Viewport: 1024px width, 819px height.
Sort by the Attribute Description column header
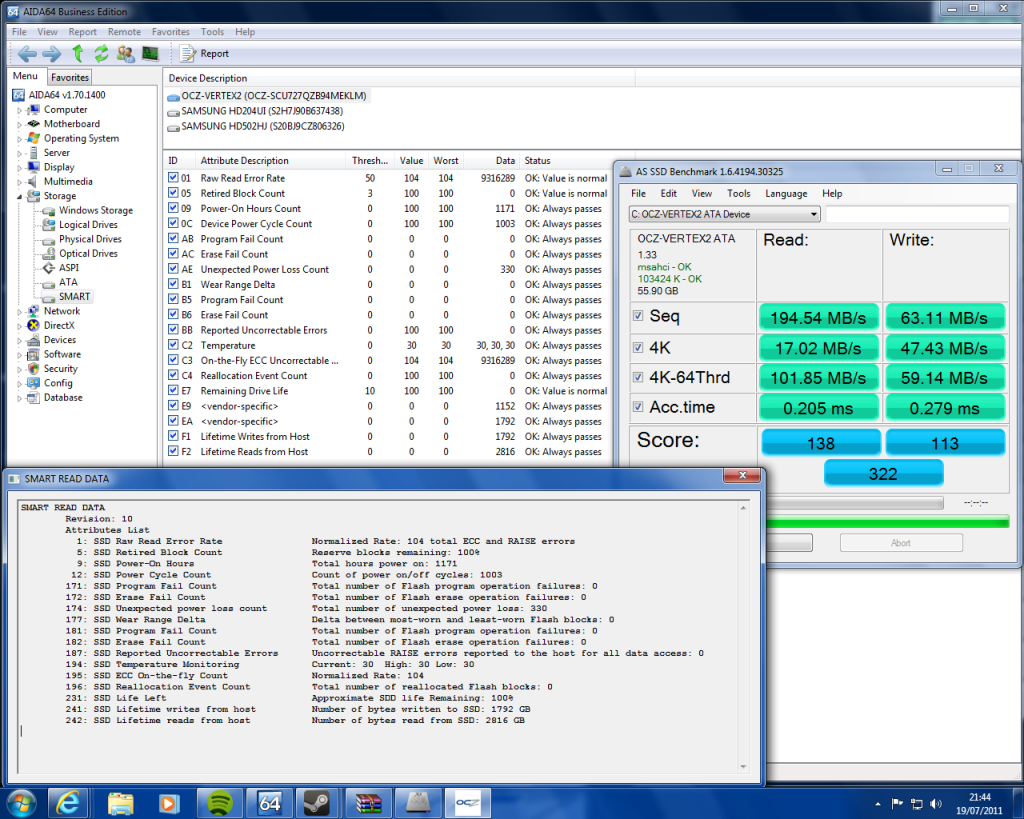coord(244,161)
